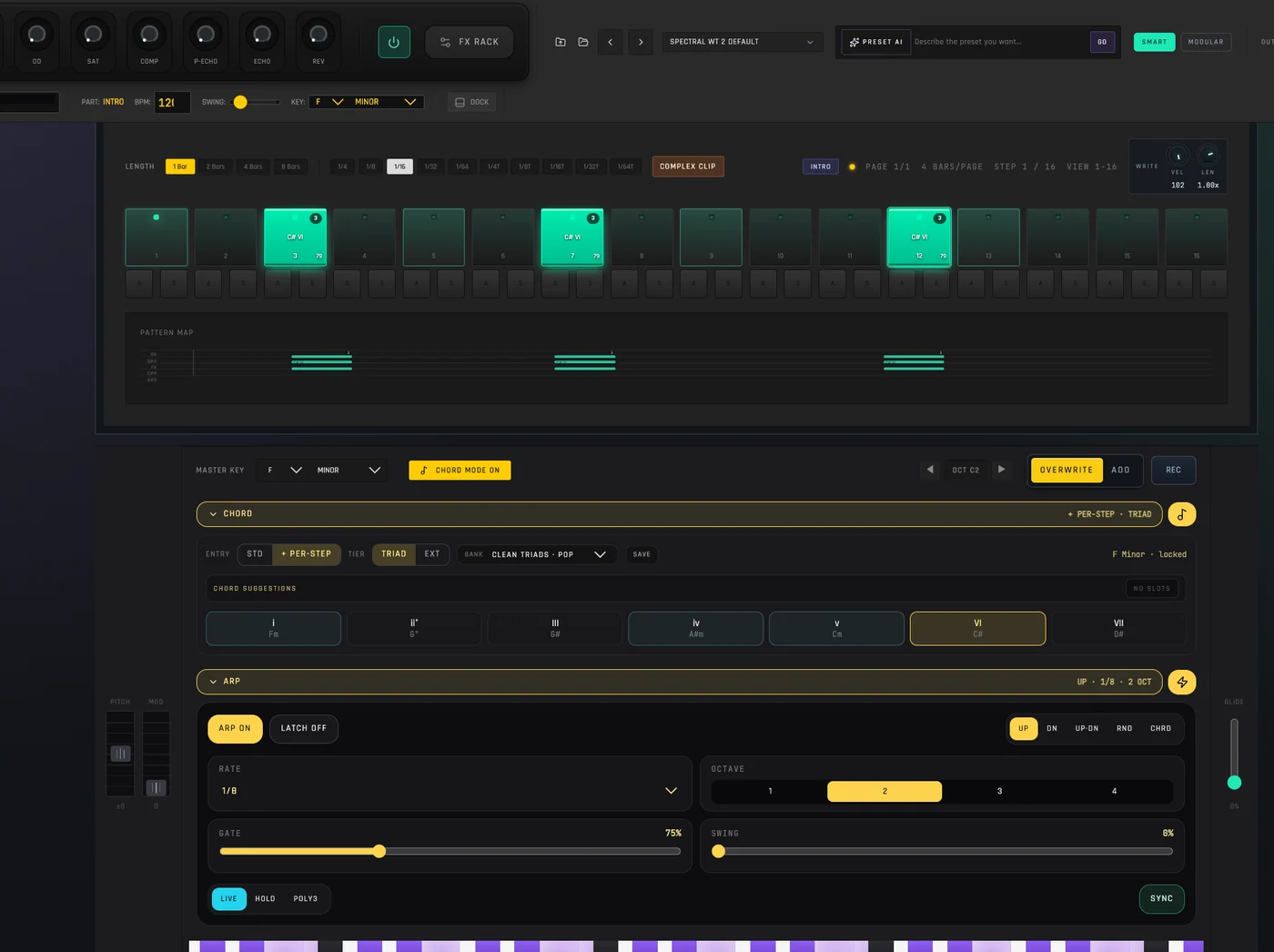This screenshot has height=952, width=1274.
Task: Select OVERWRITE write mode
Action: [x=1067, y=471]
